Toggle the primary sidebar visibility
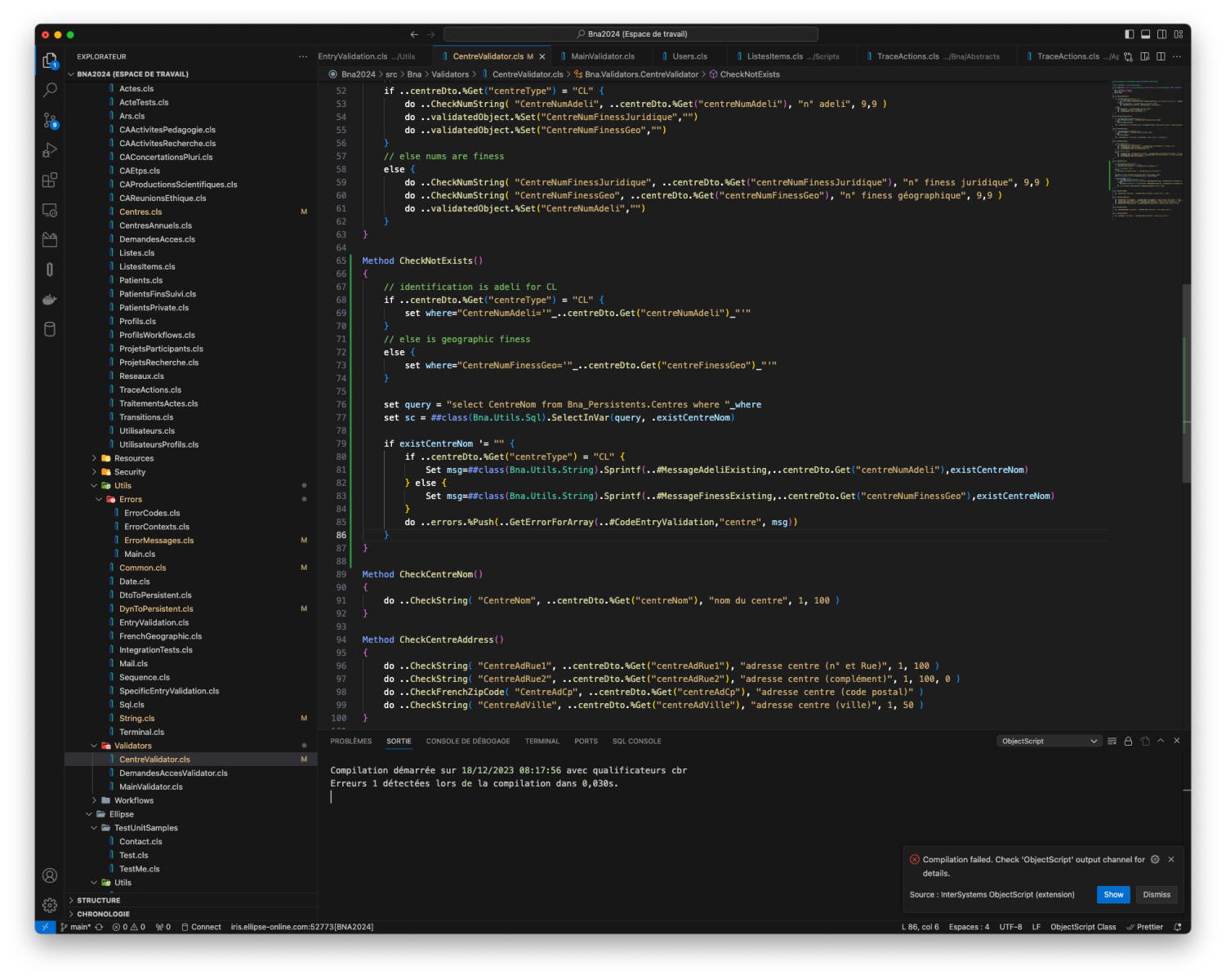The width and height of the screenshot is (1226, 980). point(1129,34)
